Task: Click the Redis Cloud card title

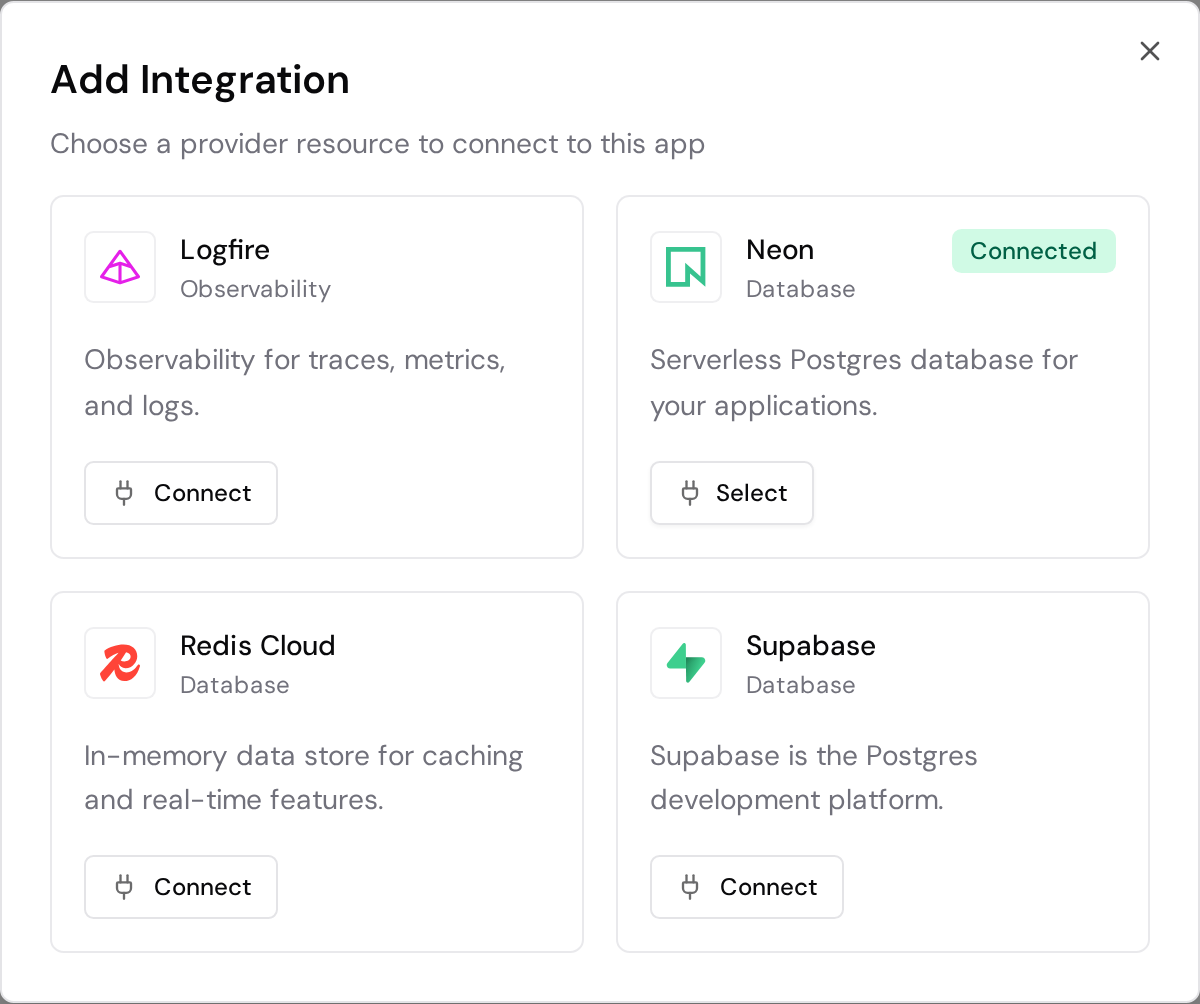Action: click(x=258, y=645)
